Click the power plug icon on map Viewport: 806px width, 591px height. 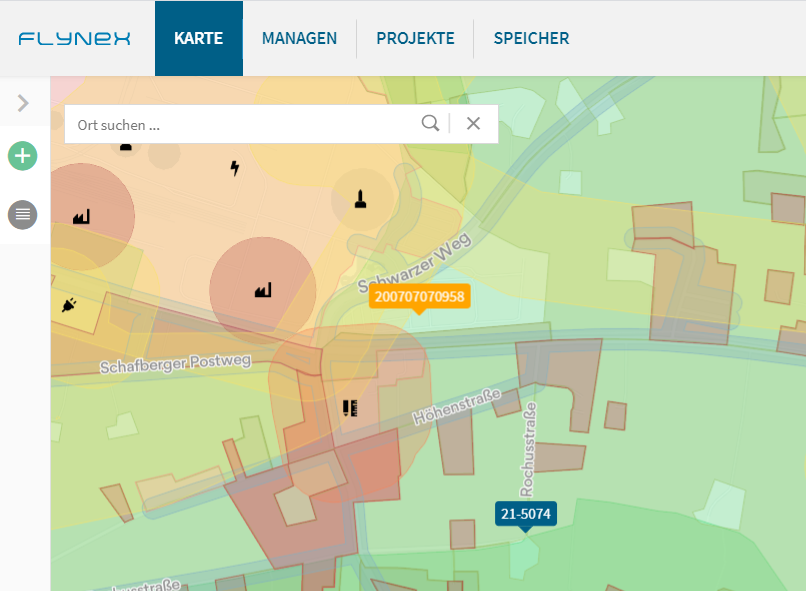69,305
